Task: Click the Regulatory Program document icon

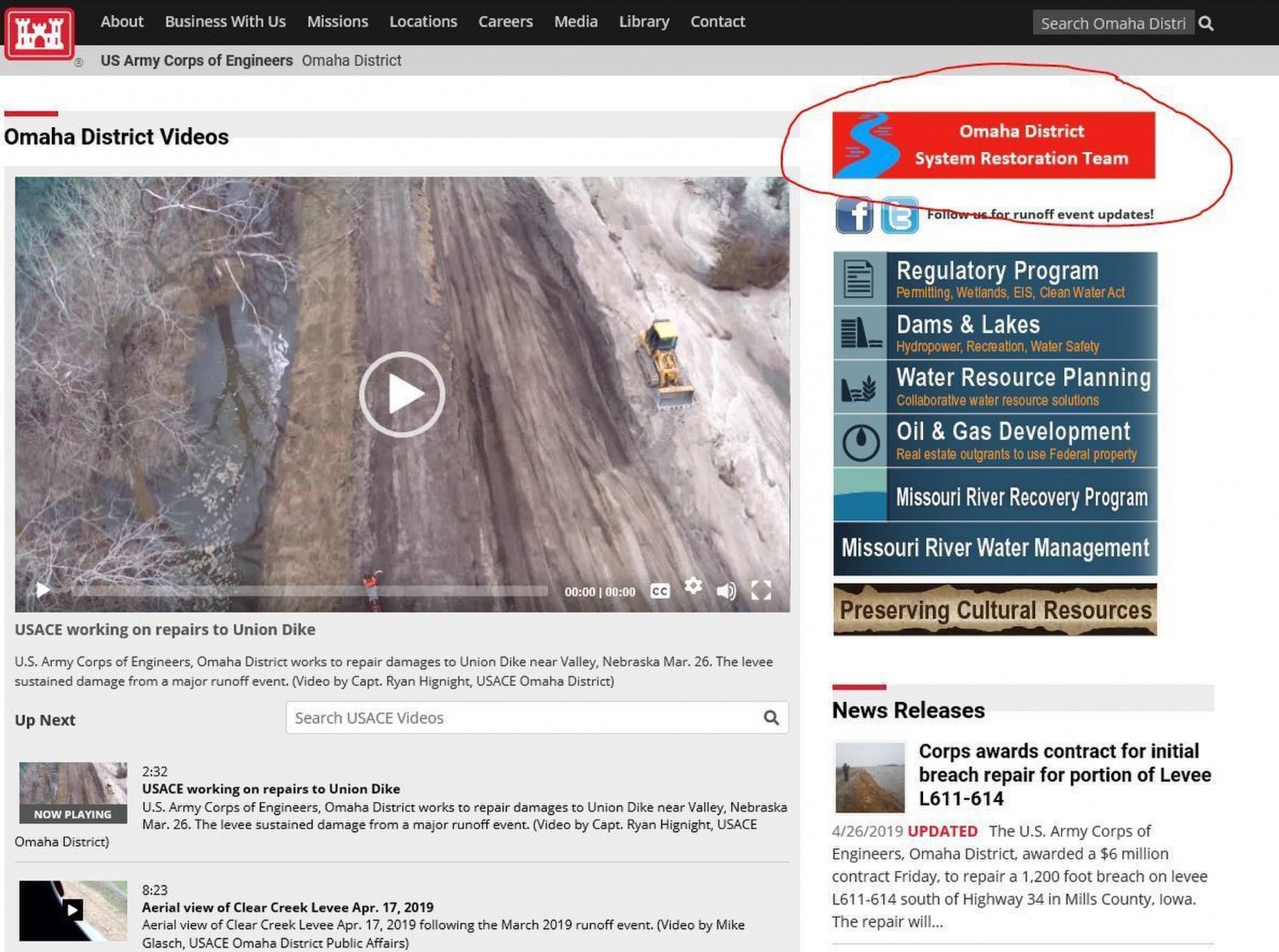Action: point(859,278)
